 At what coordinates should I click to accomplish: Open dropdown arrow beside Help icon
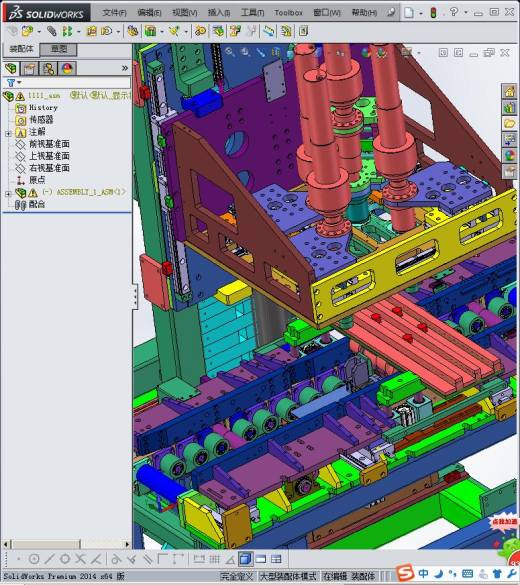click(x=466, y=13)
